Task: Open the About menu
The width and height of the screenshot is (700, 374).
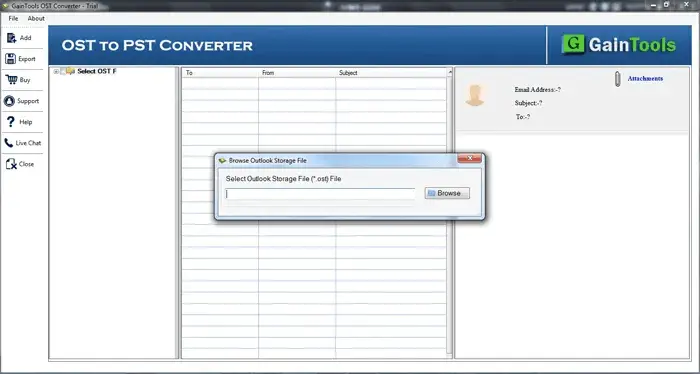Action: point(36,18)
